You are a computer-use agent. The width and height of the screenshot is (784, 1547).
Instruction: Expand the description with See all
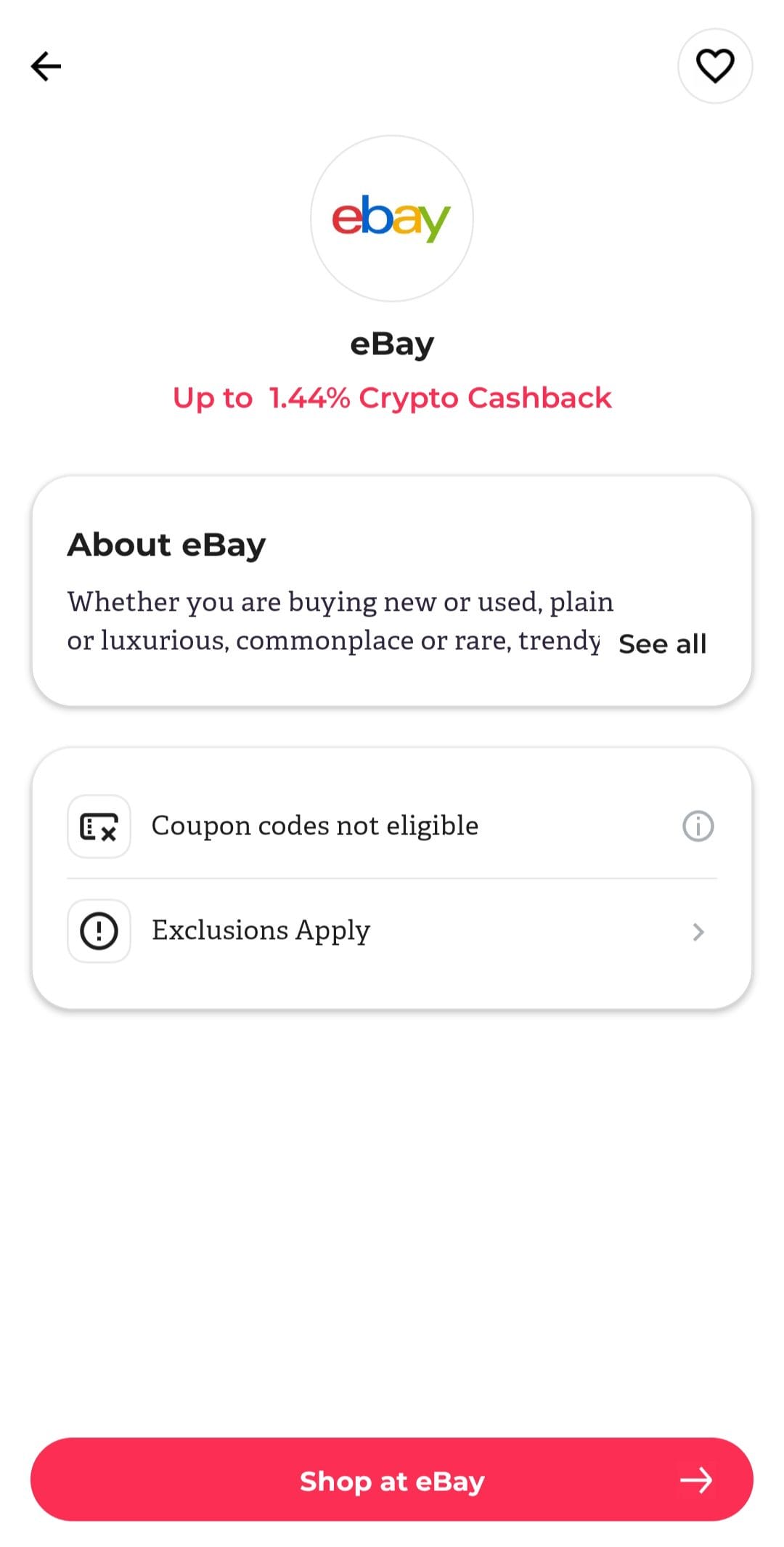[x=662, y=643]
